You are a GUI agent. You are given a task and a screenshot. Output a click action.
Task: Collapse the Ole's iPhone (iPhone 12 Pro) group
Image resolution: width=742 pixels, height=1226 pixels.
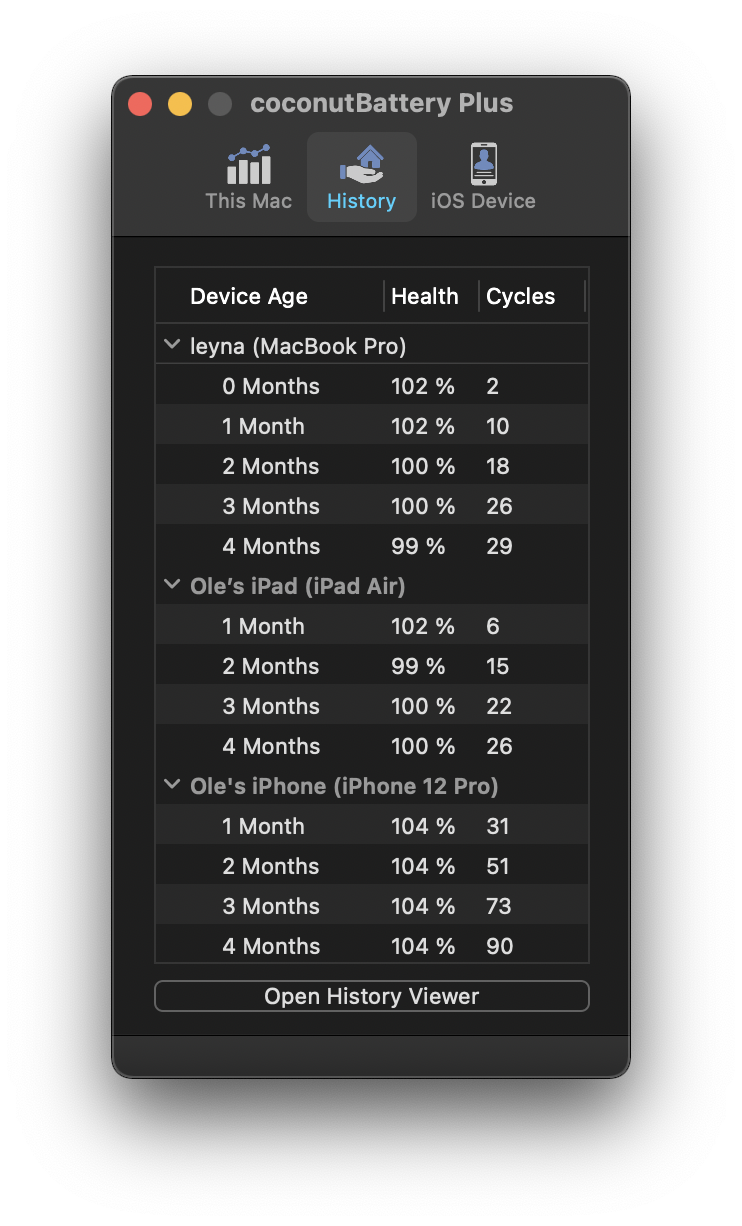(172, 786)
